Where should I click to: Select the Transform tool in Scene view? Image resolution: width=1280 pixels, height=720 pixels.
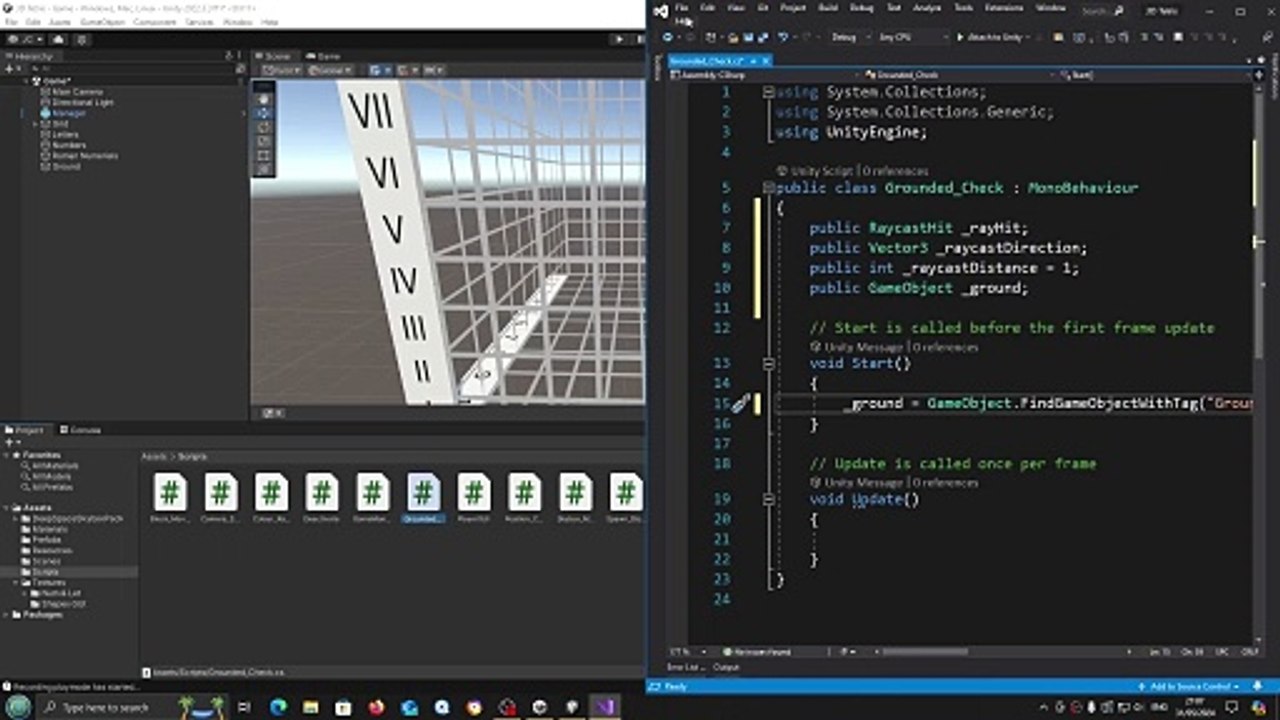264,169
